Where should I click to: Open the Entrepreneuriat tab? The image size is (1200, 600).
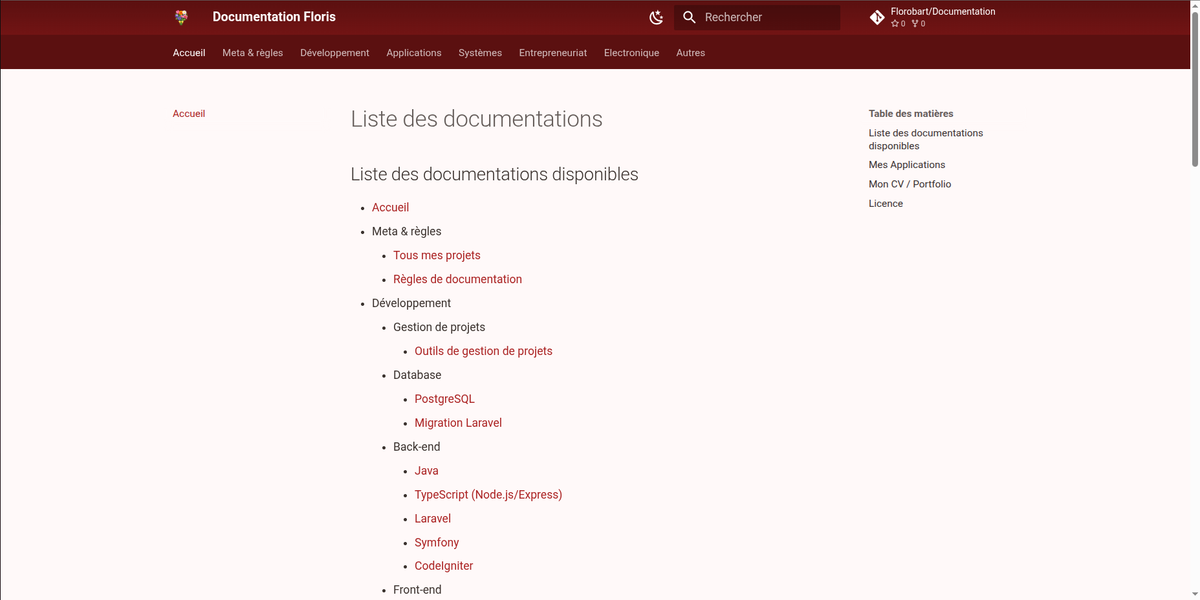coord(553,53)
